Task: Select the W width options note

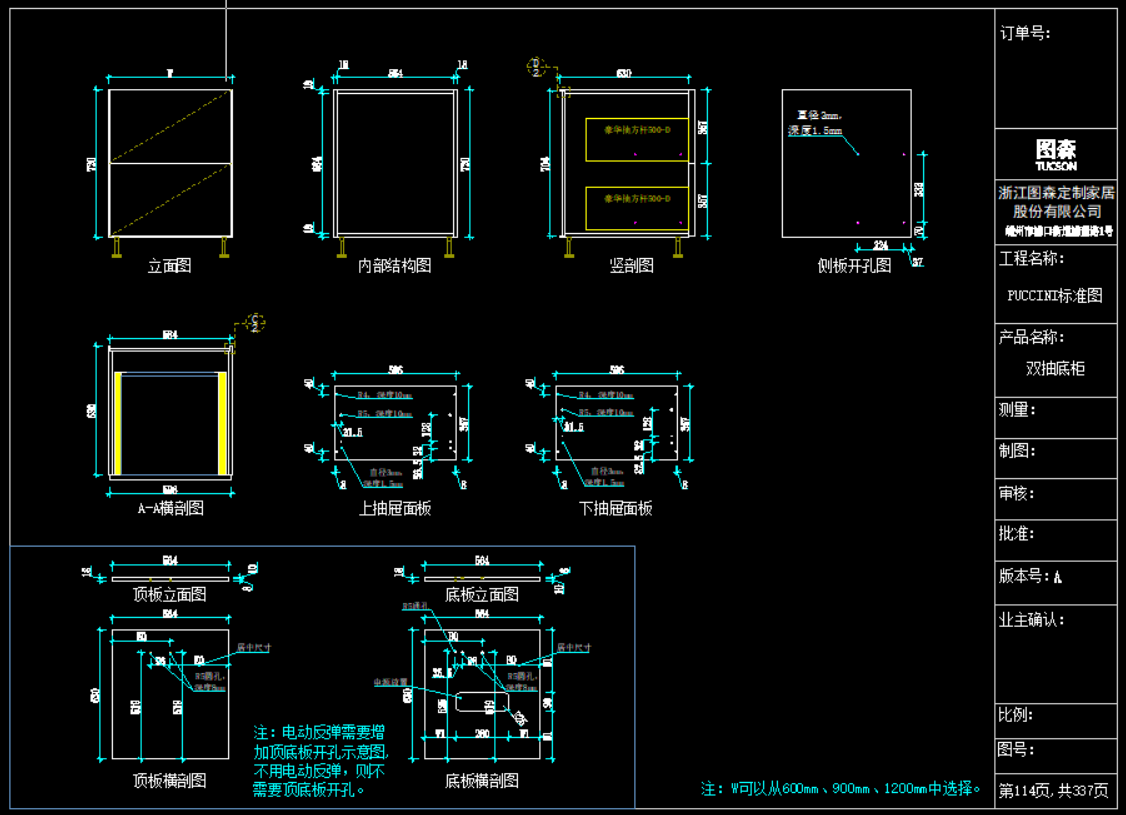Action: tap(841, 789)
